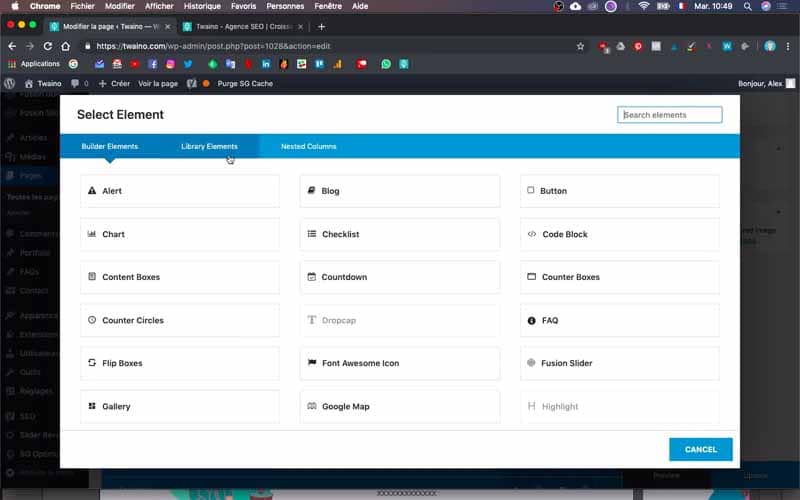Click the Content Boxes element icon
The height and width of the screenshot is (500, 800).
tap(92, 277)
